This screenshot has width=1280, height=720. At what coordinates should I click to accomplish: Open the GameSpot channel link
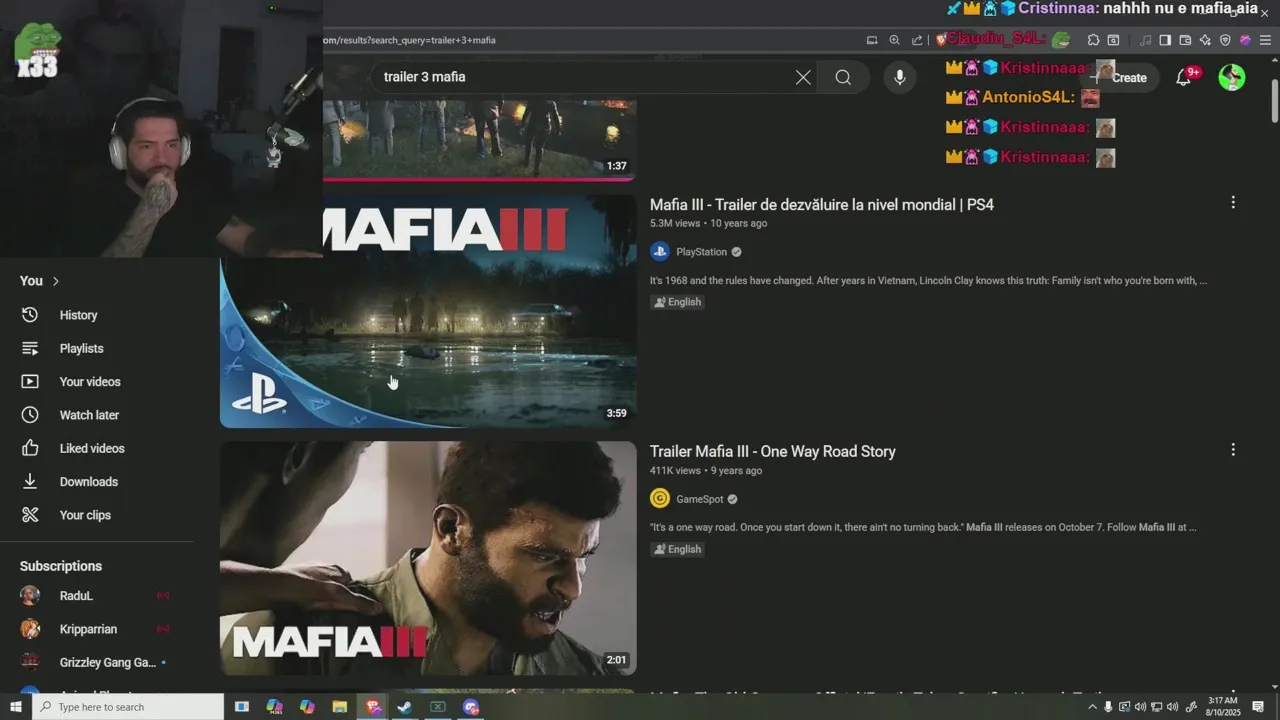pyautogui.click(x=699, y=499)
